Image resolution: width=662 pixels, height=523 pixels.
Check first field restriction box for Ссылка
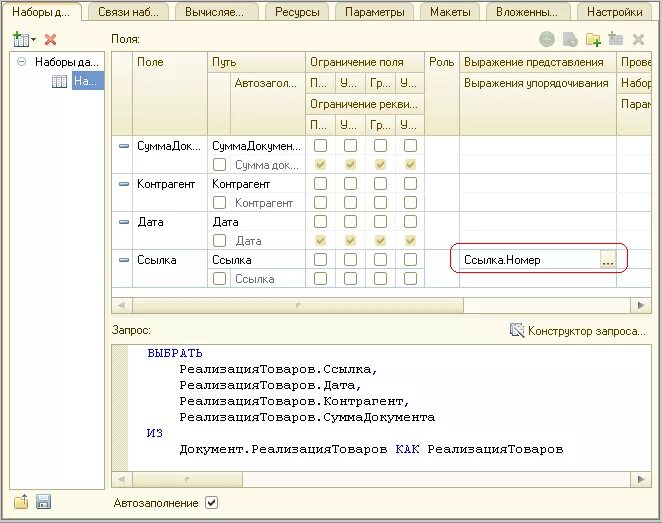coord(320,260)
